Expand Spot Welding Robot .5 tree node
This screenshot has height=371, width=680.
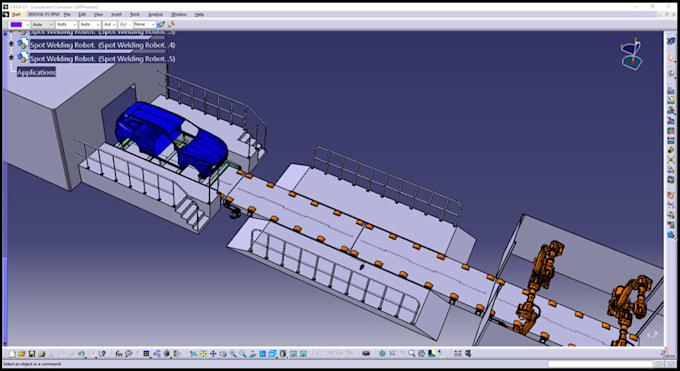11,58
